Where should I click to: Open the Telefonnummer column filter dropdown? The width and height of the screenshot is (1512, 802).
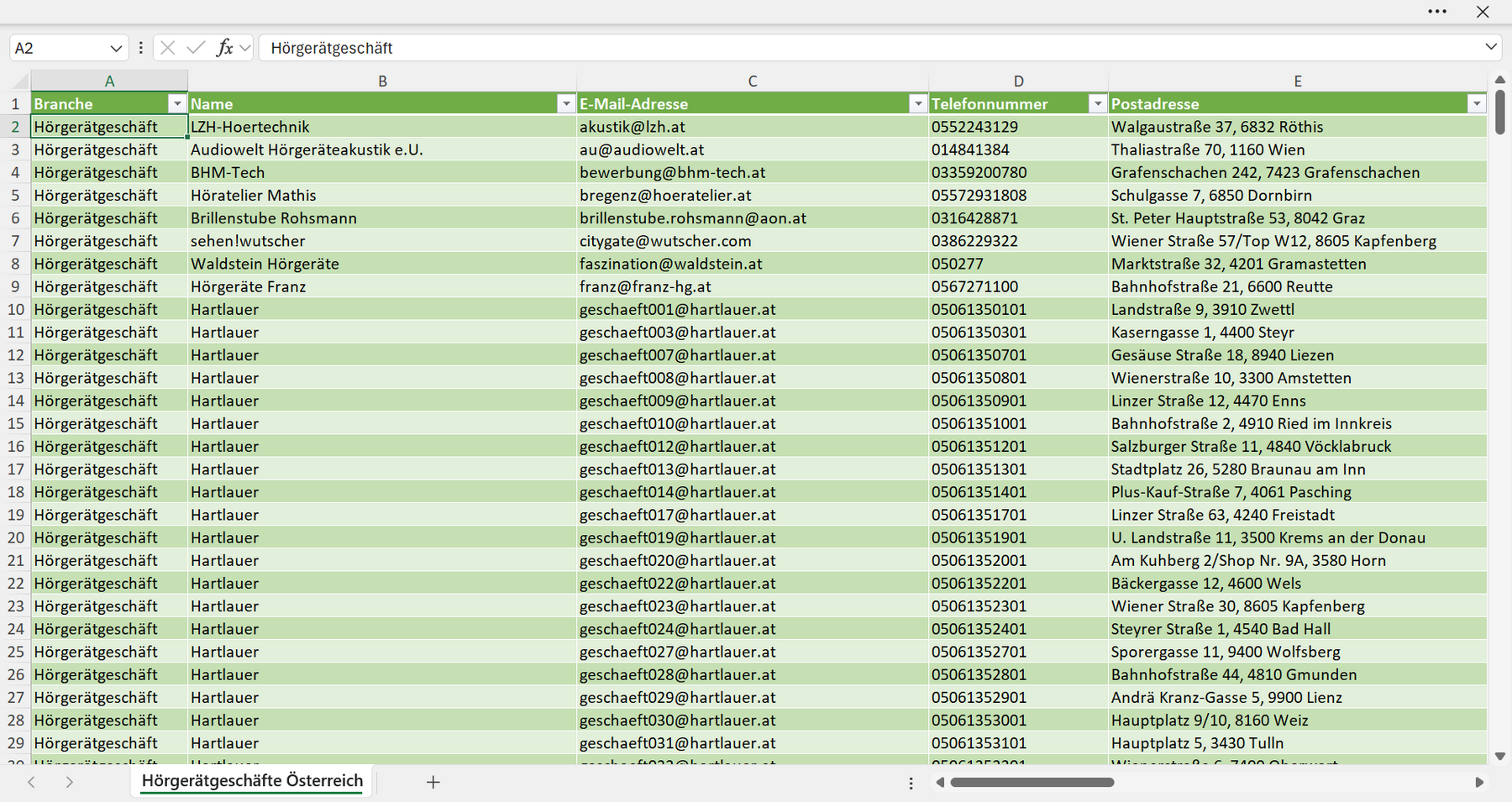[x=1097, y=104]
